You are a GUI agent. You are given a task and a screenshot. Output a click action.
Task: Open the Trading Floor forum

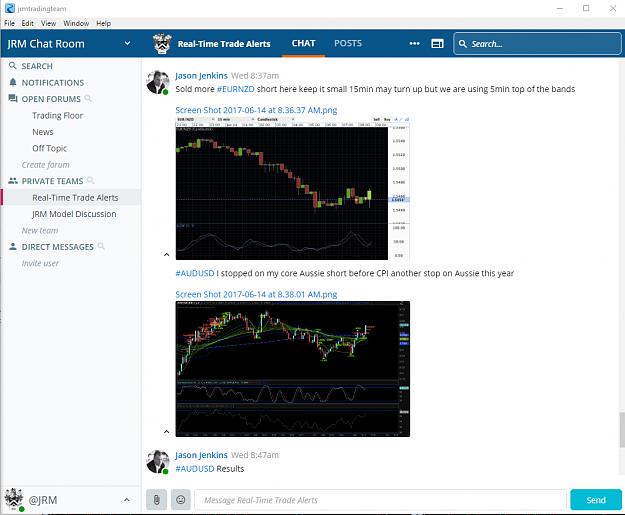[57, 115]
